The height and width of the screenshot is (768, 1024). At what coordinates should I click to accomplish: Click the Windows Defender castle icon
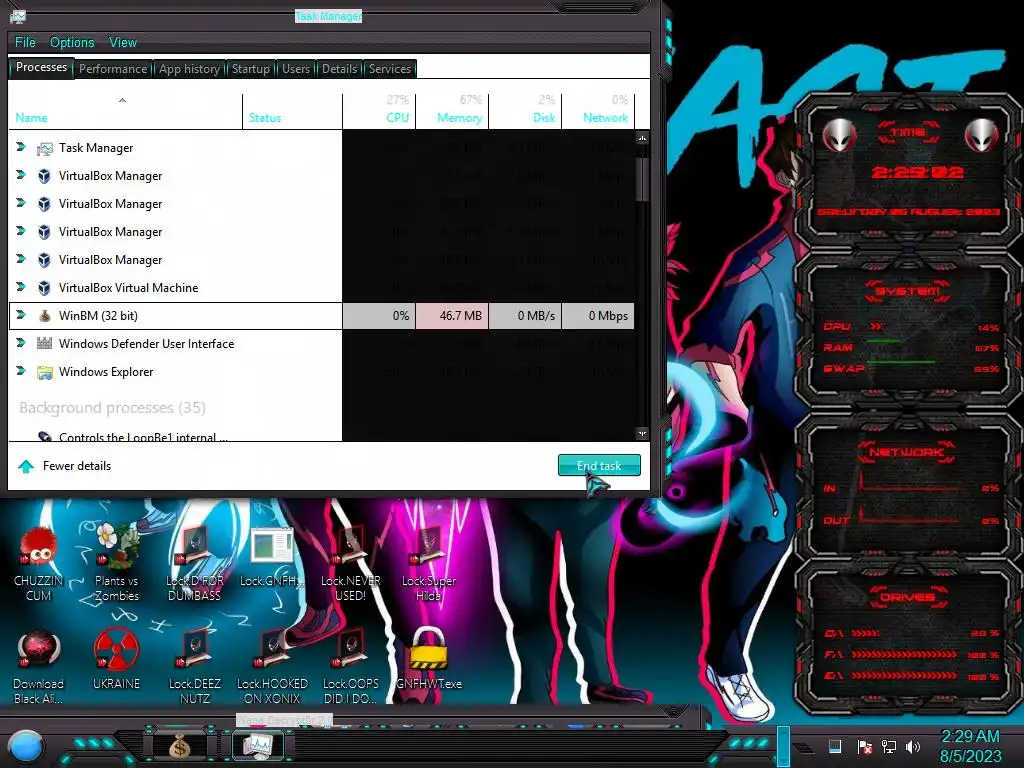(44, 344)
